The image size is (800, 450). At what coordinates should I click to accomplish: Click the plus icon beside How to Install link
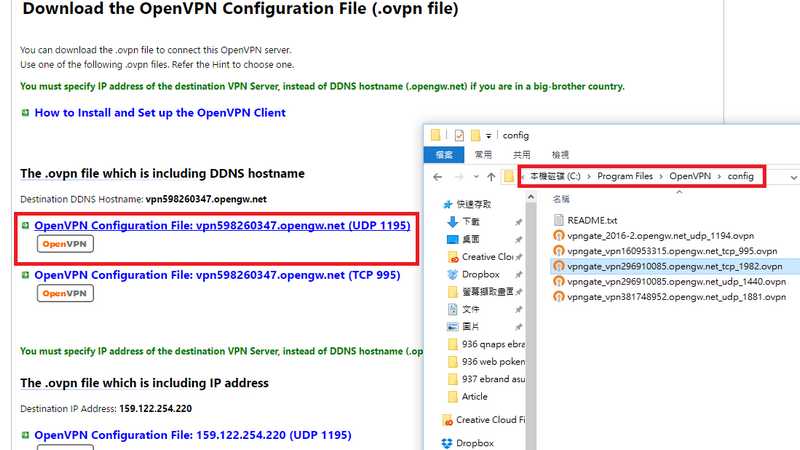pos(25,113)
